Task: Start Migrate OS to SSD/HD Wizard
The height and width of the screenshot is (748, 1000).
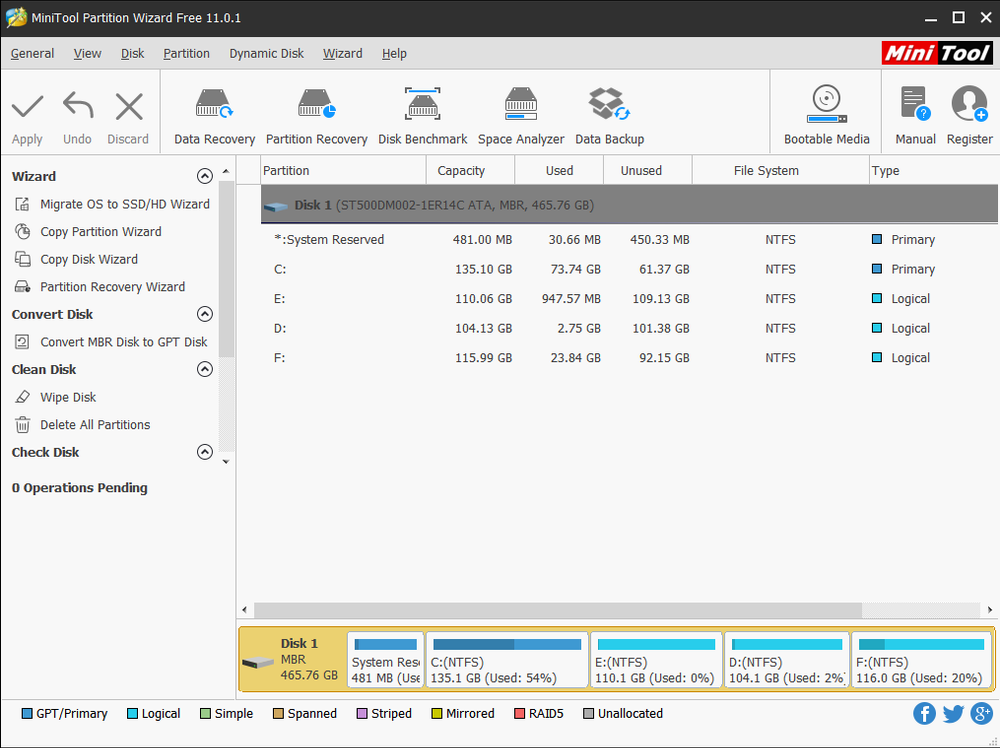Action: (x=124, y=204)
